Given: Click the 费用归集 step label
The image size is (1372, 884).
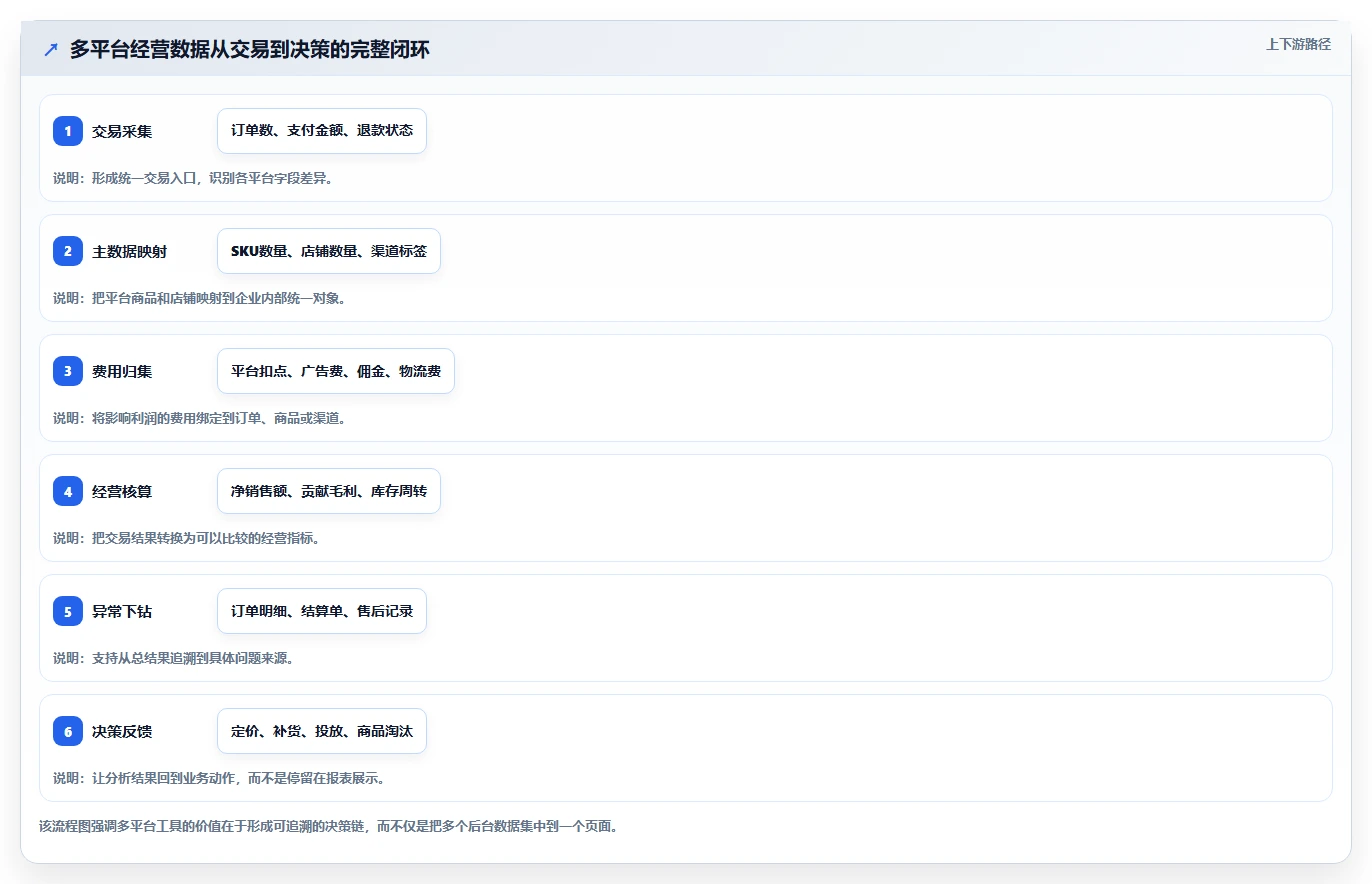Looking at the screenshot, I should point(122,371).
